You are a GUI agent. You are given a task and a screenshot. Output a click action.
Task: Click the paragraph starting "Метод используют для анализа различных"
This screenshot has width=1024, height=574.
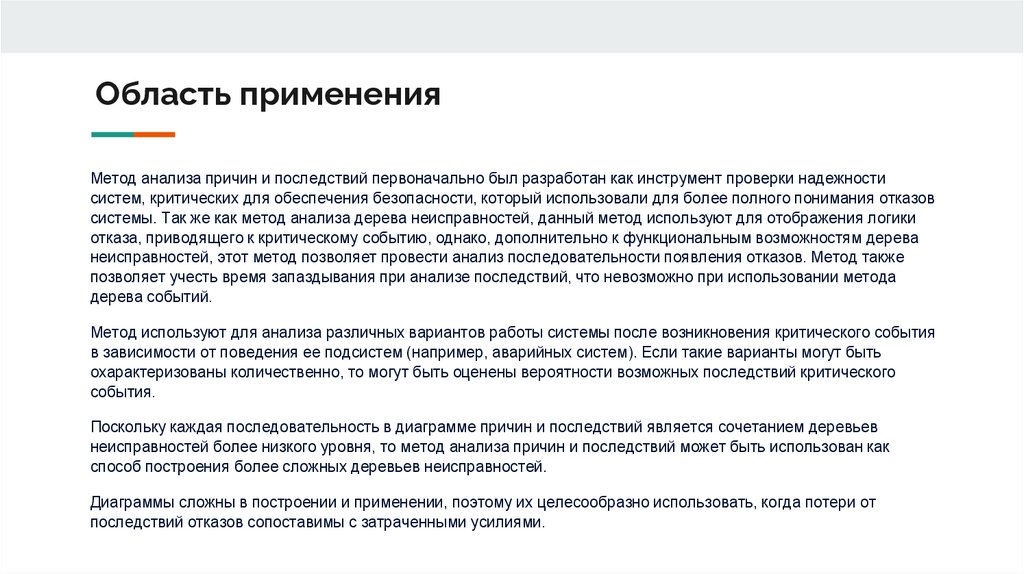pyautogui.click(x=513, y=362)
